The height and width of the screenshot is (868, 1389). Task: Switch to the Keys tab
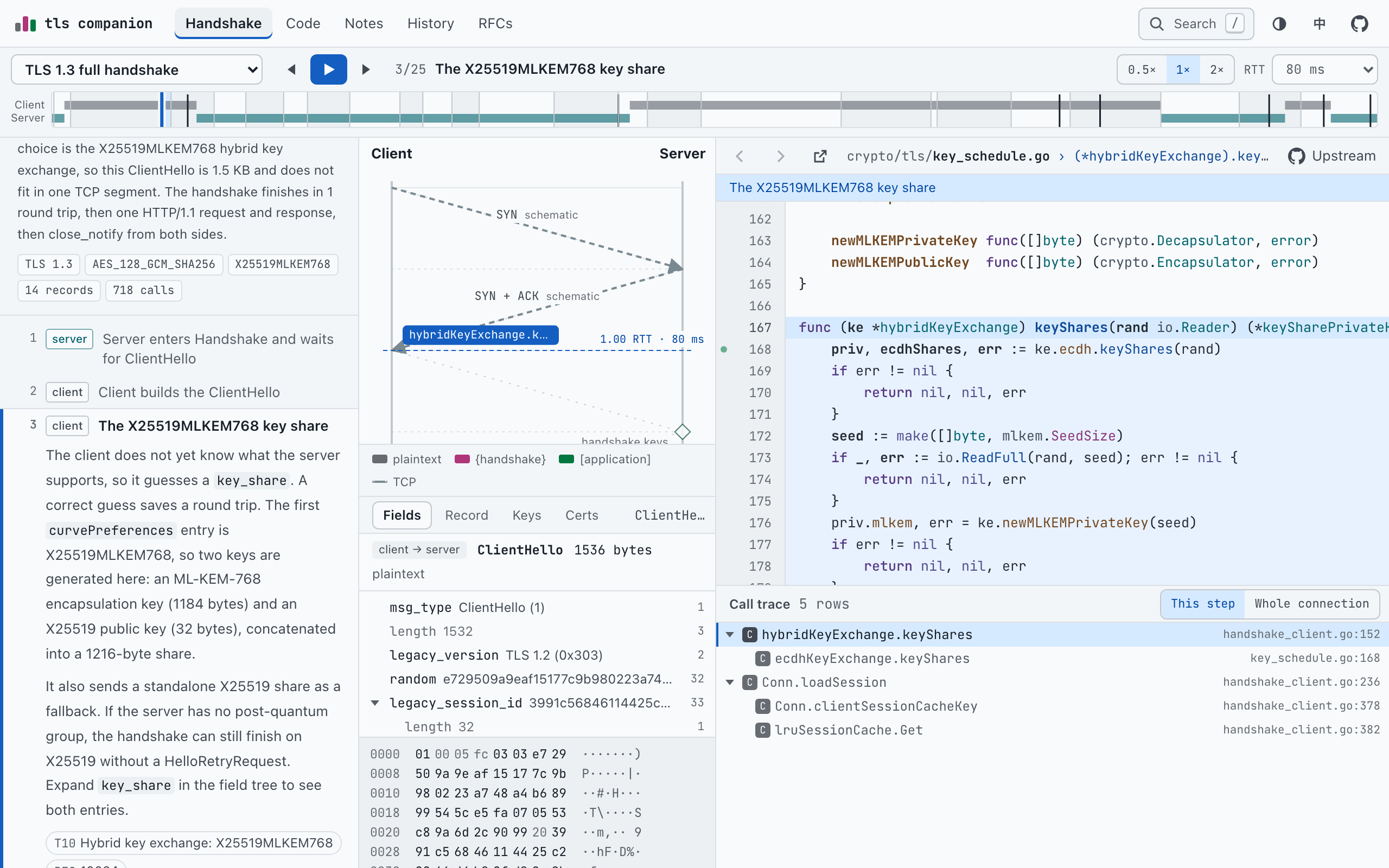(x=527, y=515)
